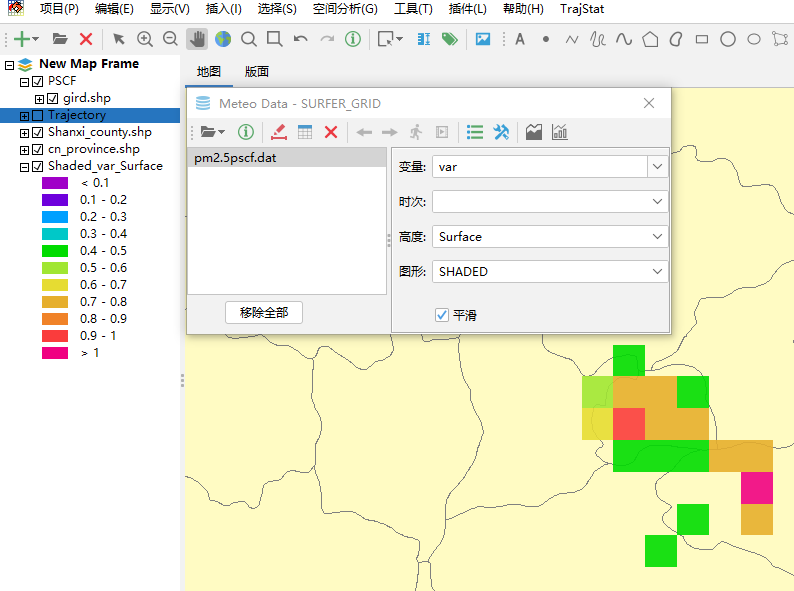Expand the cn_province.shp layer node
Viewport: 794px width, 591px height.
pos(25,149)
